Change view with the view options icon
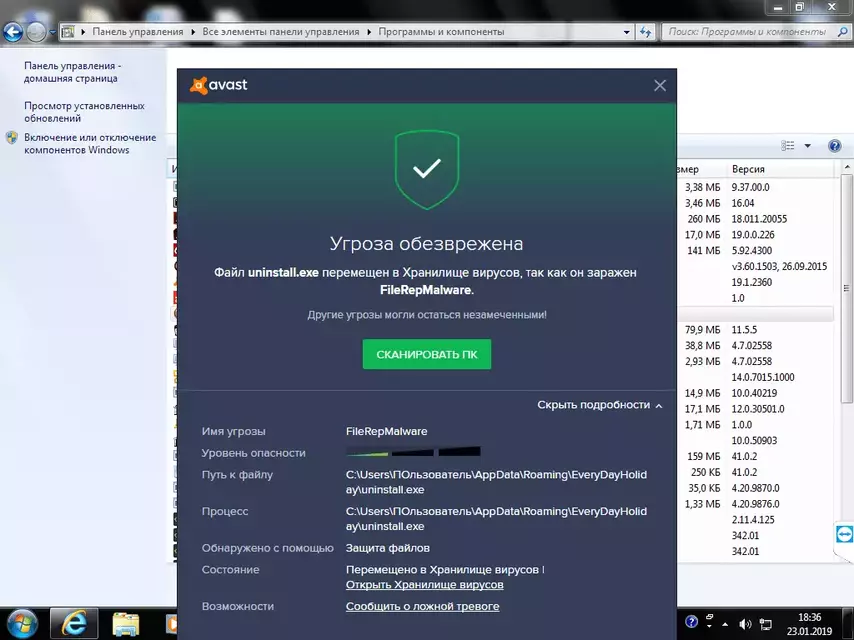Screen dimensions: 854x640 point(788,145)
